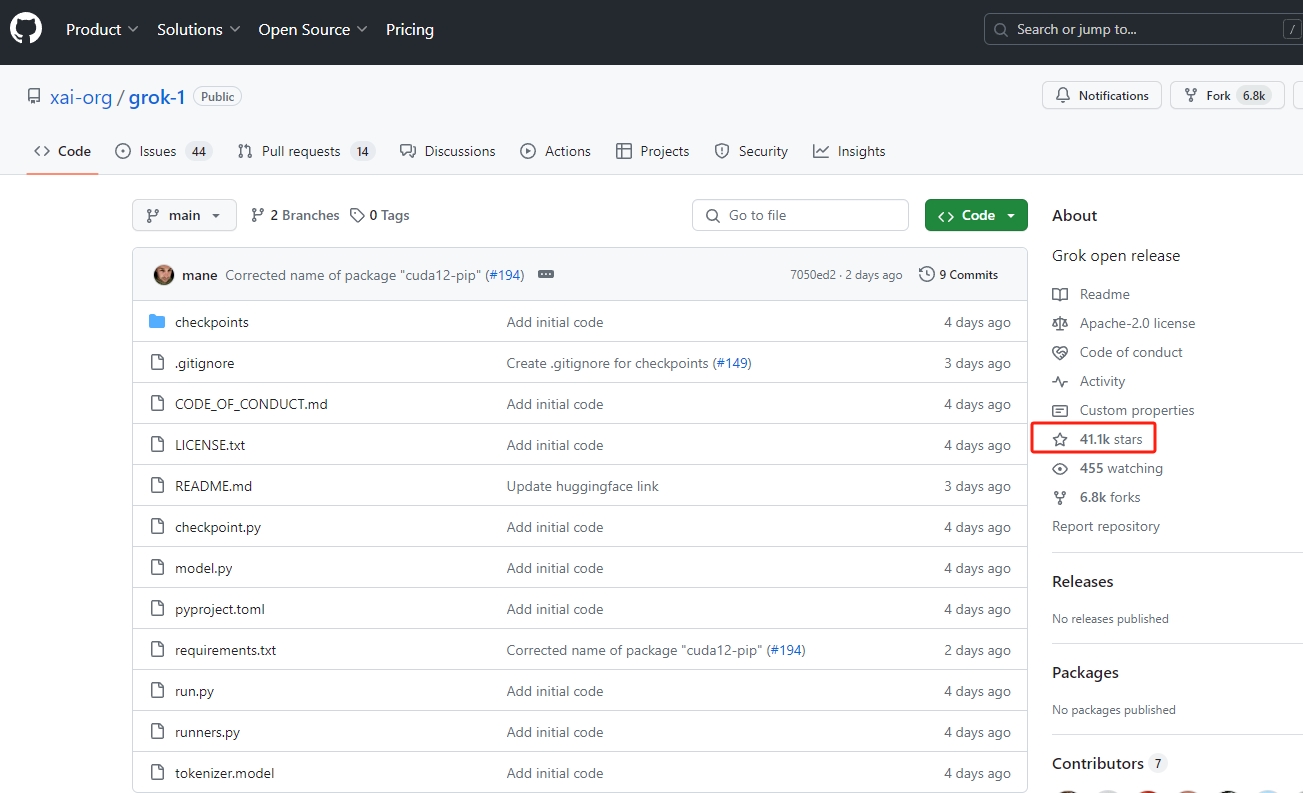Click the model.py file icon
Image resolution: width=1303 pixels, height=793 pixels.
pos(157,567)
